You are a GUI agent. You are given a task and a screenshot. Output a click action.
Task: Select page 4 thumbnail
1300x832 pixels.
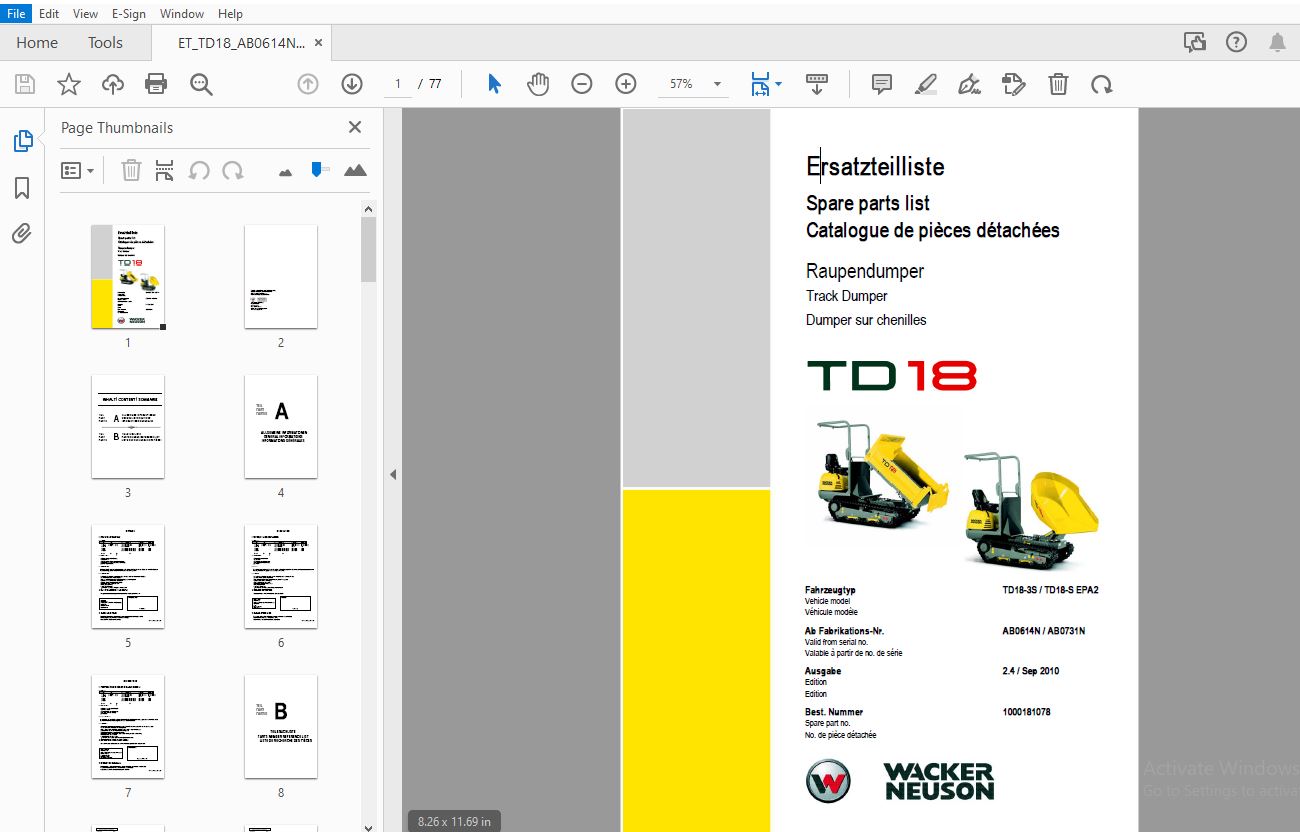tap(281, 427)
